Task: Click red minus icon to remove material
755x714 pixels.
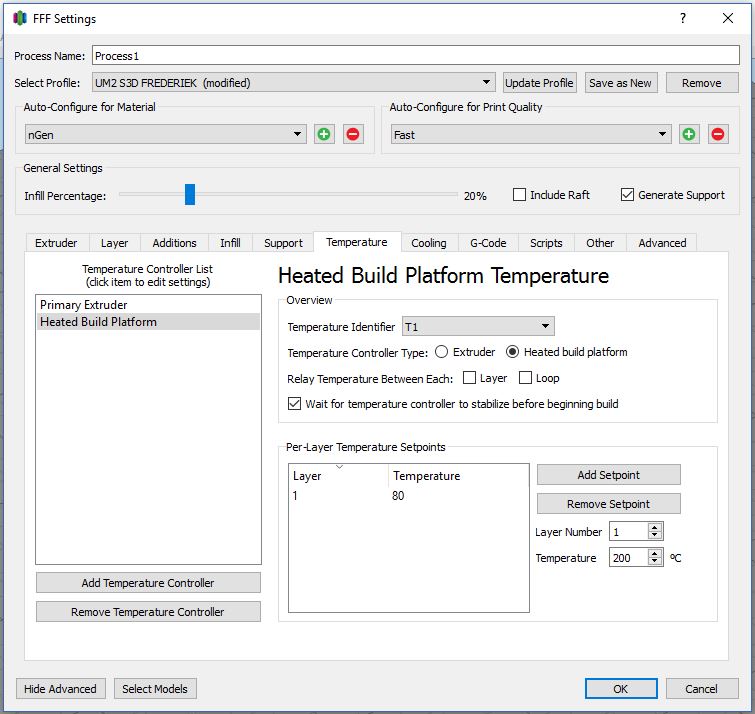Action: point(353,134)
